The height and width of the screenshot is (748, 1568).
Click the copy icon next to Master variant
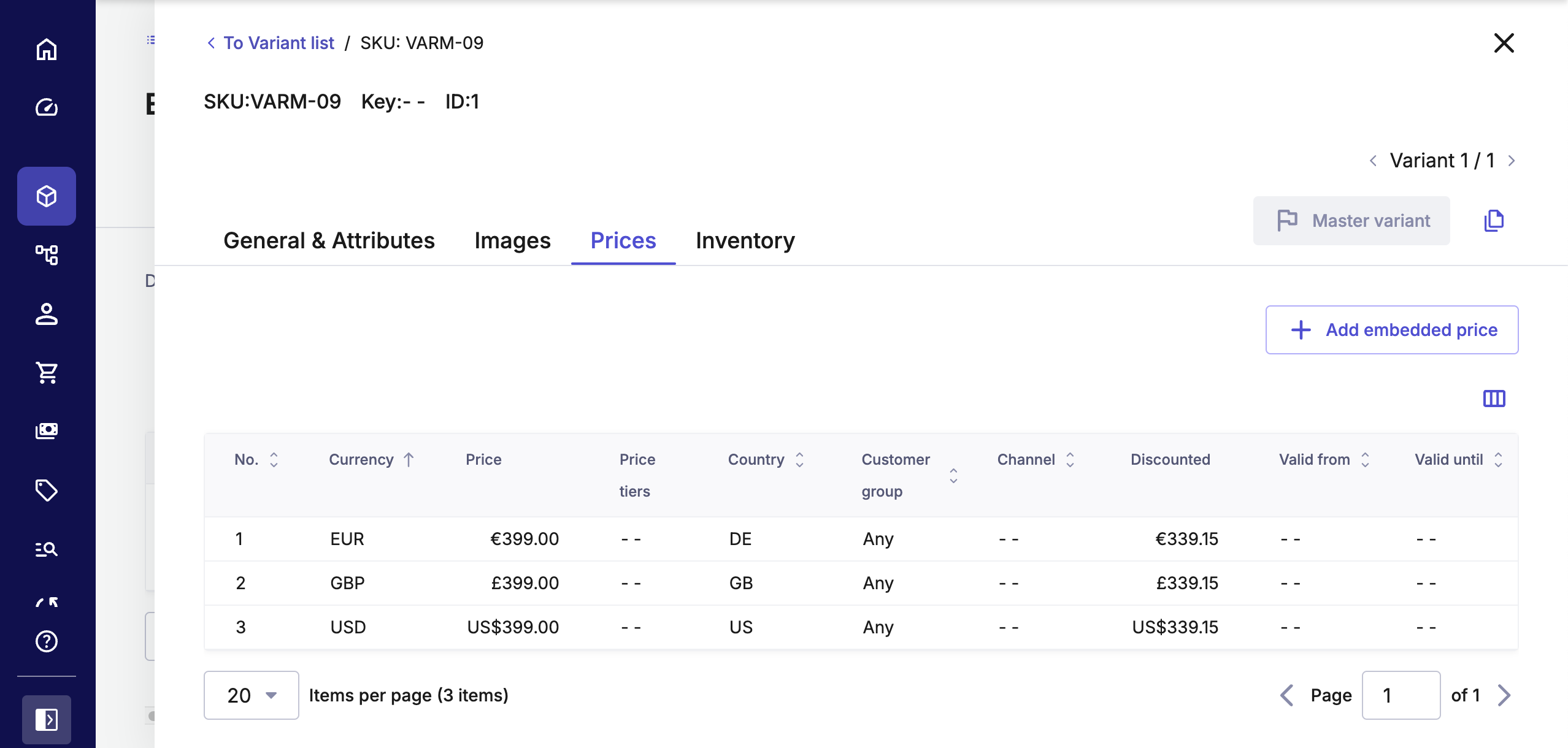coord(1494,221)
